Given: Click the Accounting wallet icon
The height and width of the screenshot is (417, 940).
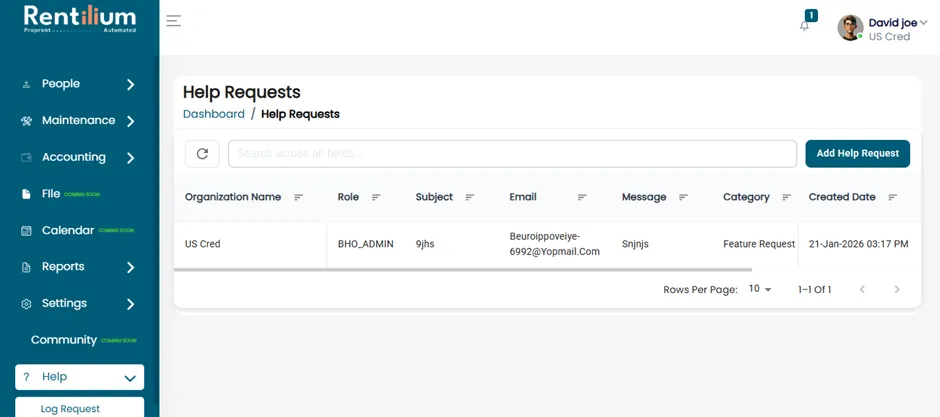Looking at the screenshot, I should click(x=26, y=158).
